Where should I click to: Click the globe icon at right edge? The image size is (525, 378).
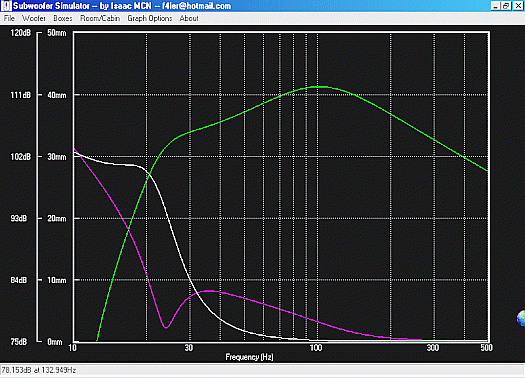tap(521, 318)
